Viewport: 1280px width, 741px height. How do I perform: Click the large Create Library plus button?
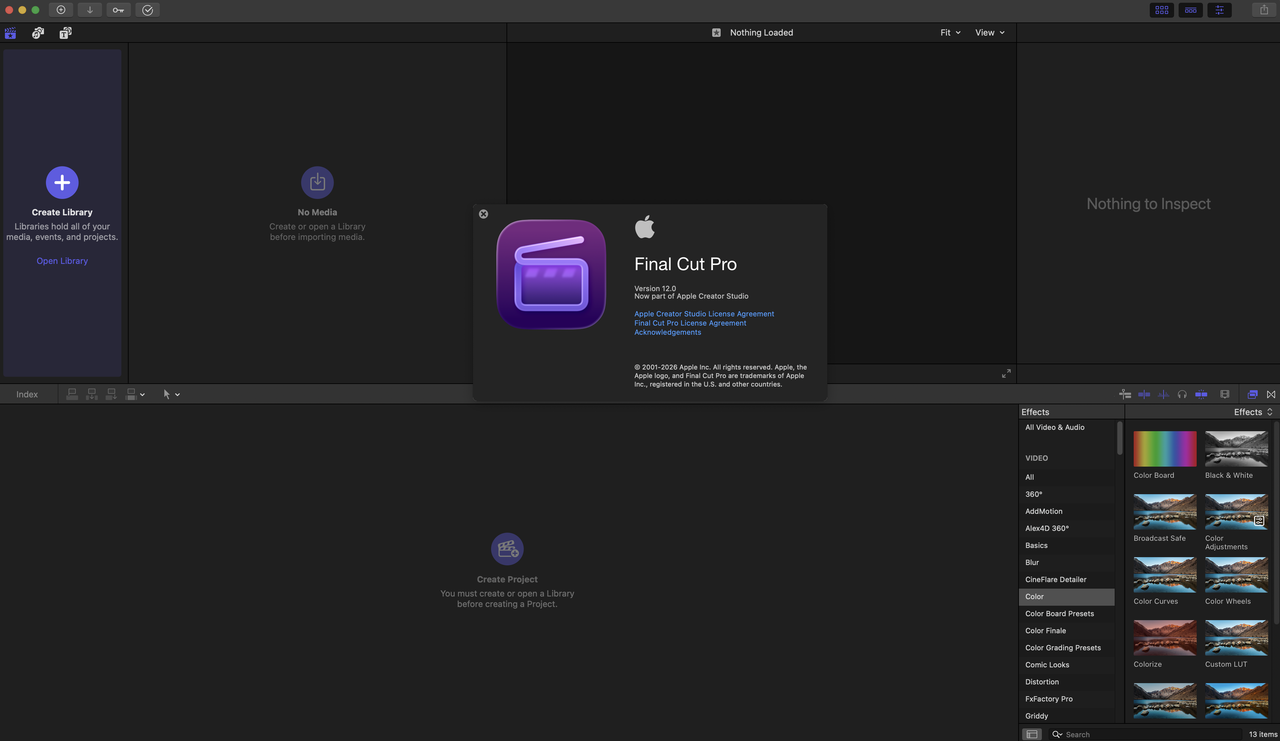pos(62,182)
